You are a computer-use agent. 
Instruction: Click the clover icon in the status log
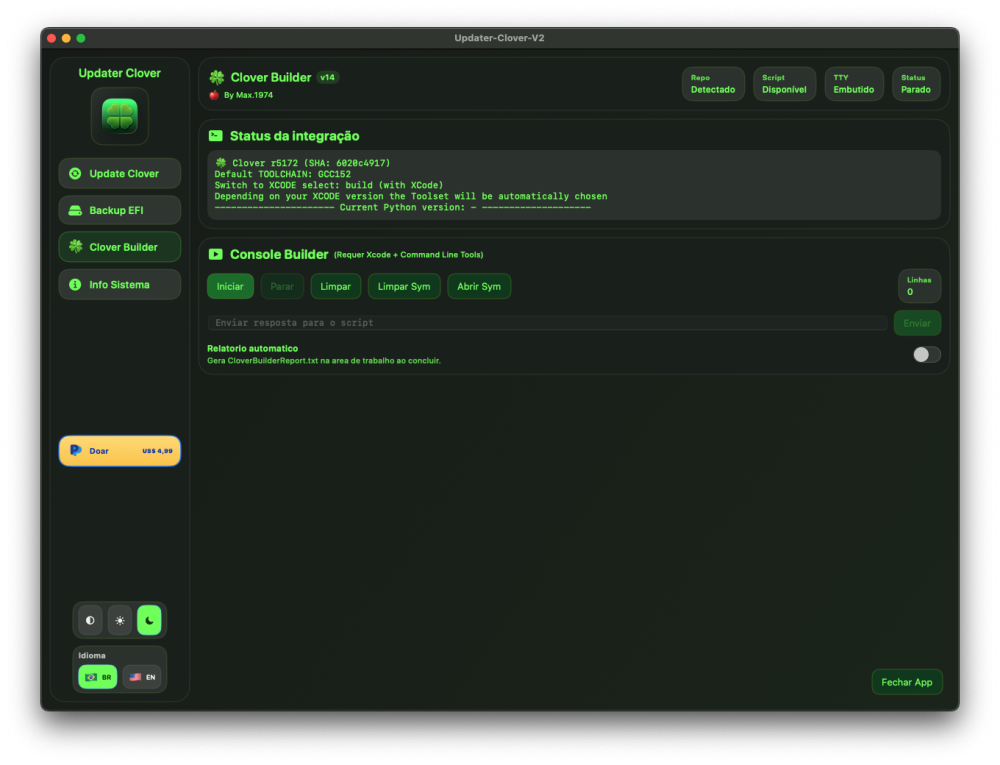coord(221,163)
